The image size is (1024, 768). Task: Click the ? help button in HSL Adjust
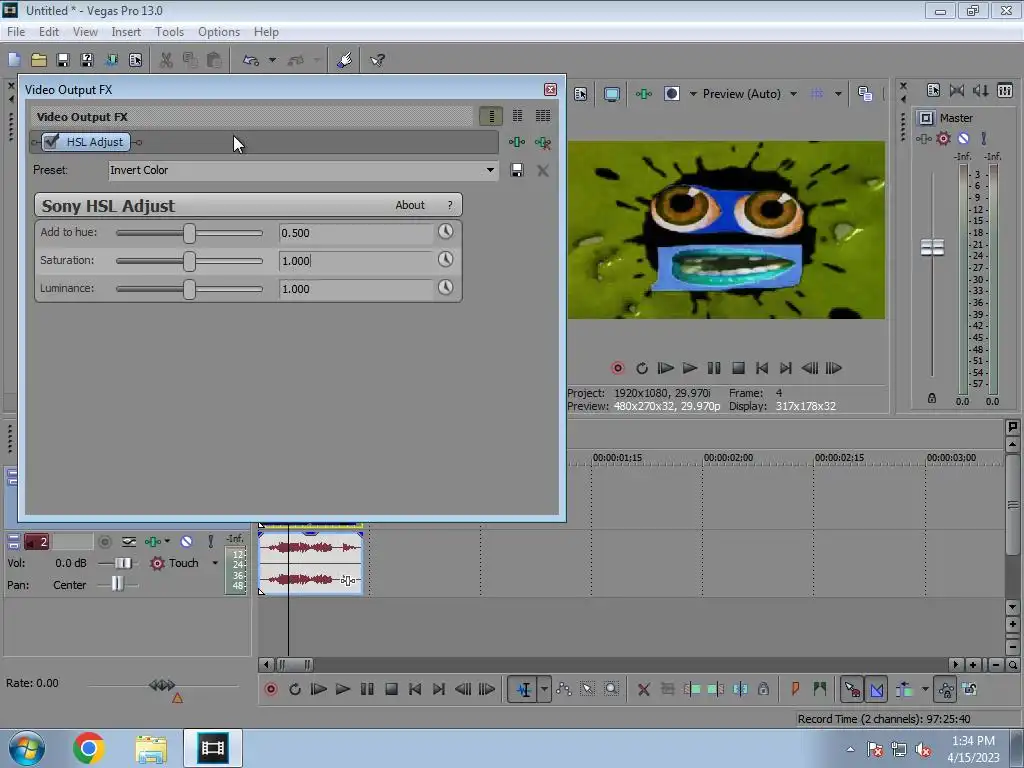tap(450, 205)
